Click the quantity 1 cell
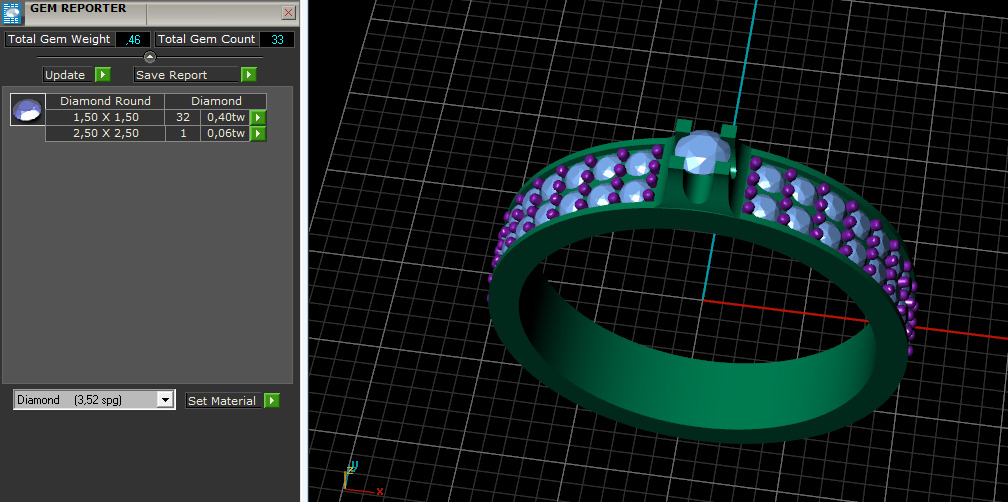Image resolution: width=1008 pixels, height=502 pixels. (183, 134)
